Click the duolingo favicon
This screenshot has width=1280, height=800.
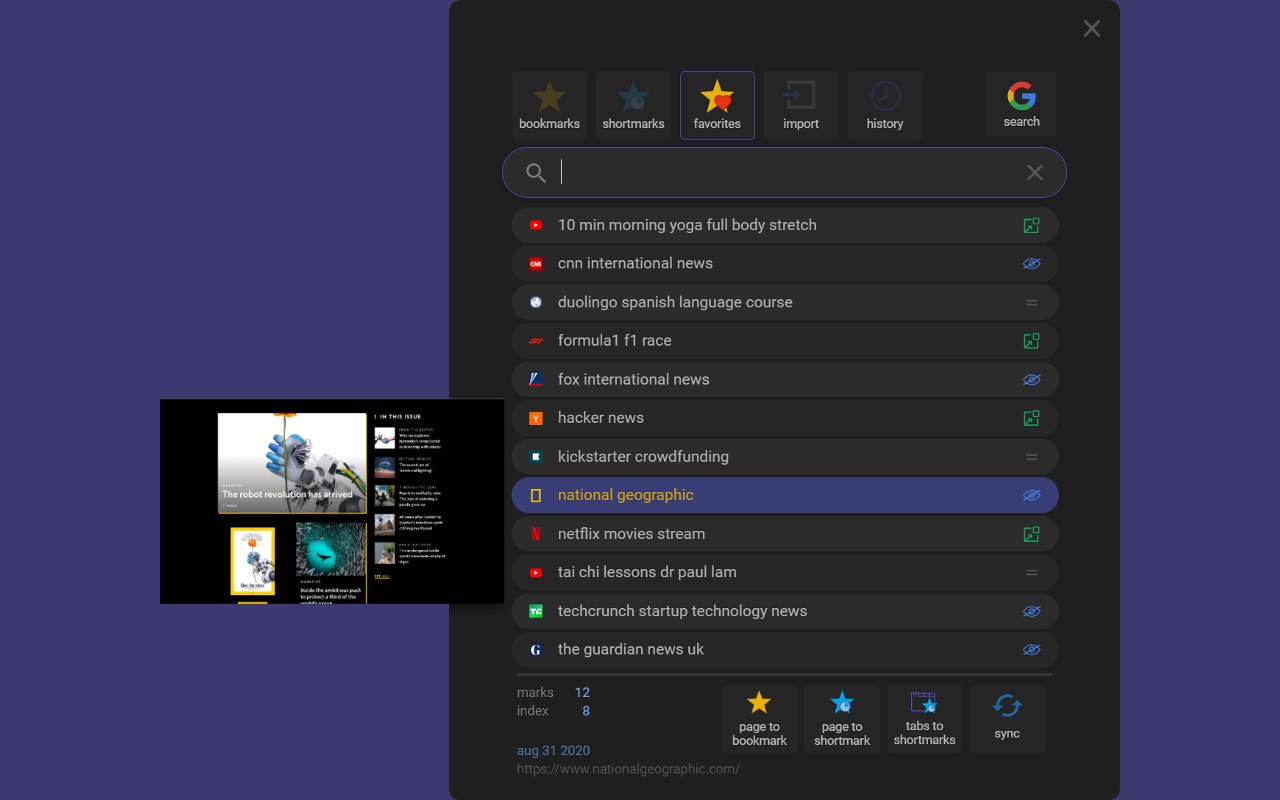click(x=536, y=302)
